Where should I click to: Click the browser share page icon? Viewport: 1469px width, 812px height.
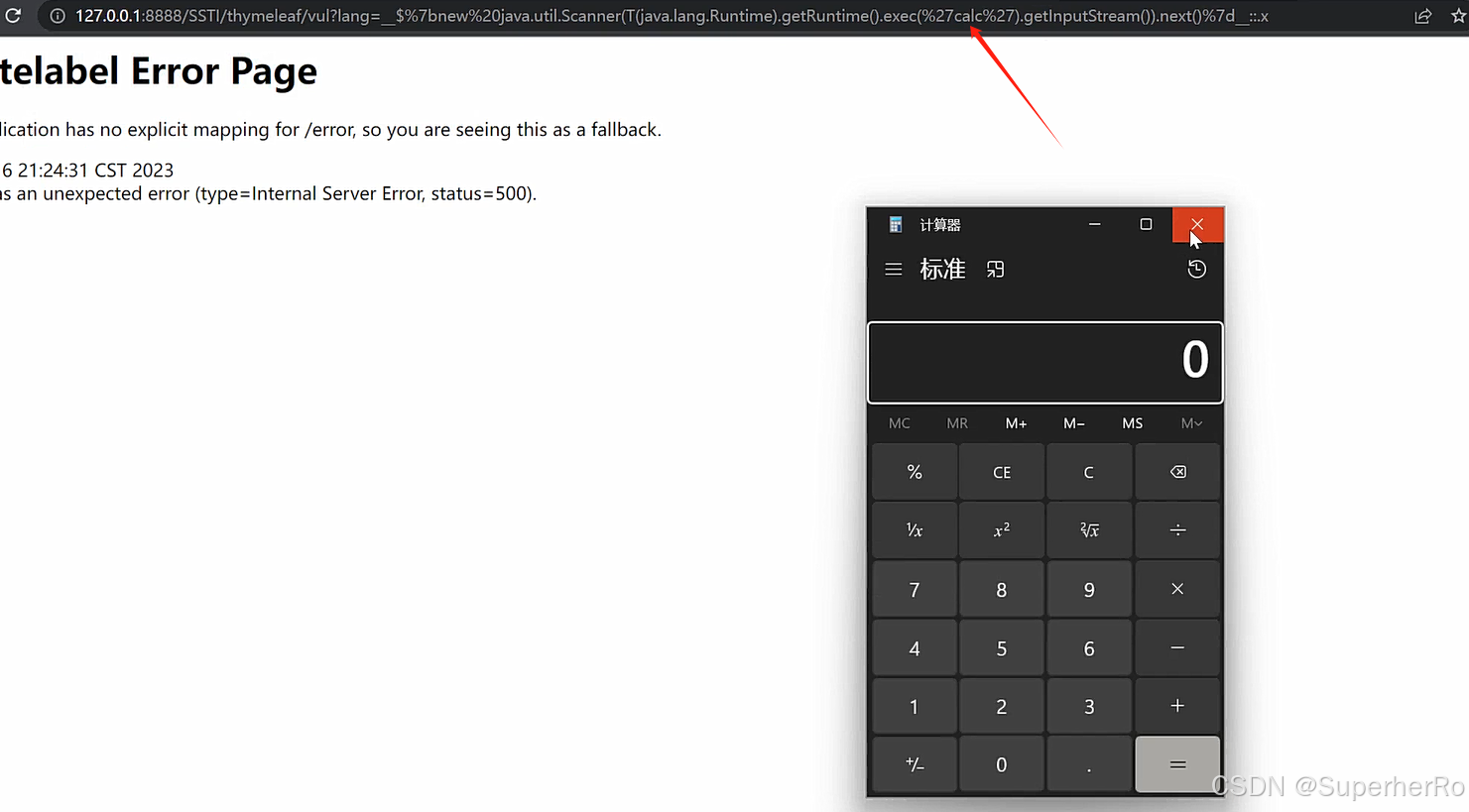1423,16
